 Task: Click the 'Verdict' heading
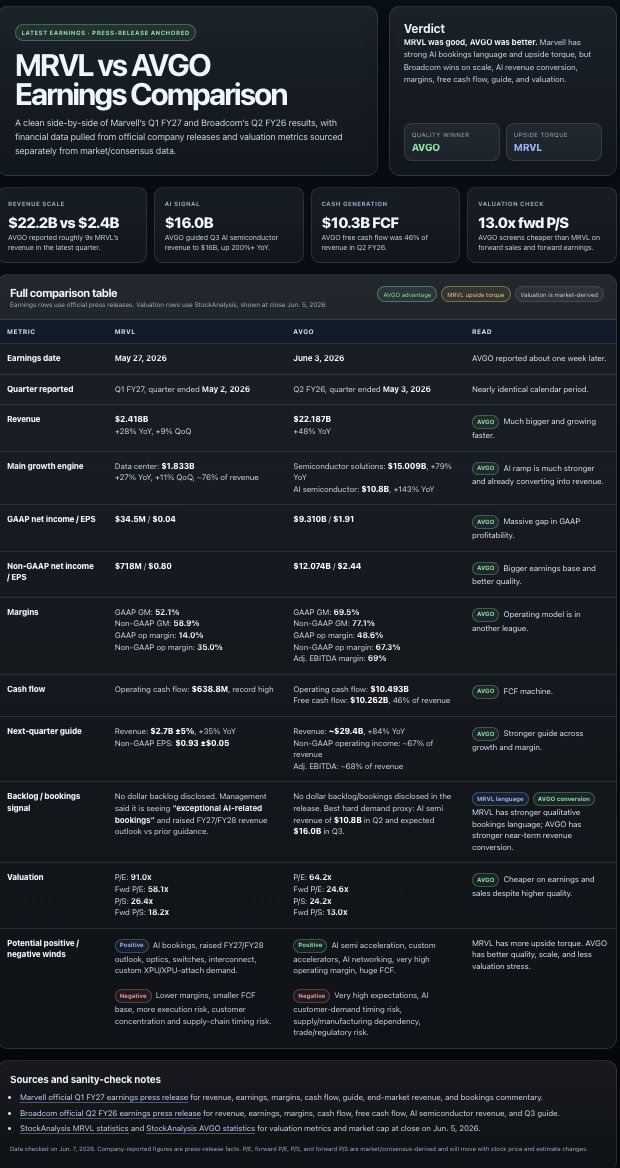coord(424,28)
